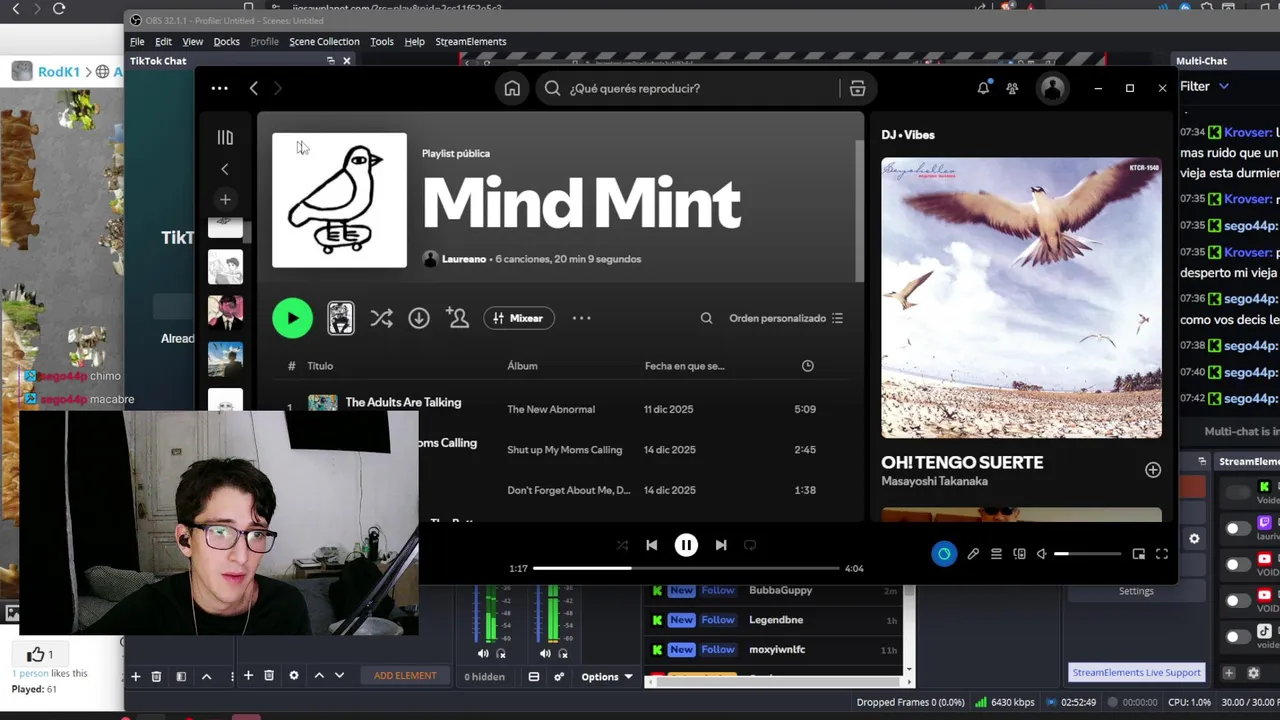This screenshot has width=1280, height=720.
Task: Open more options for Mind Mint playlist
Action: point(581,318)
